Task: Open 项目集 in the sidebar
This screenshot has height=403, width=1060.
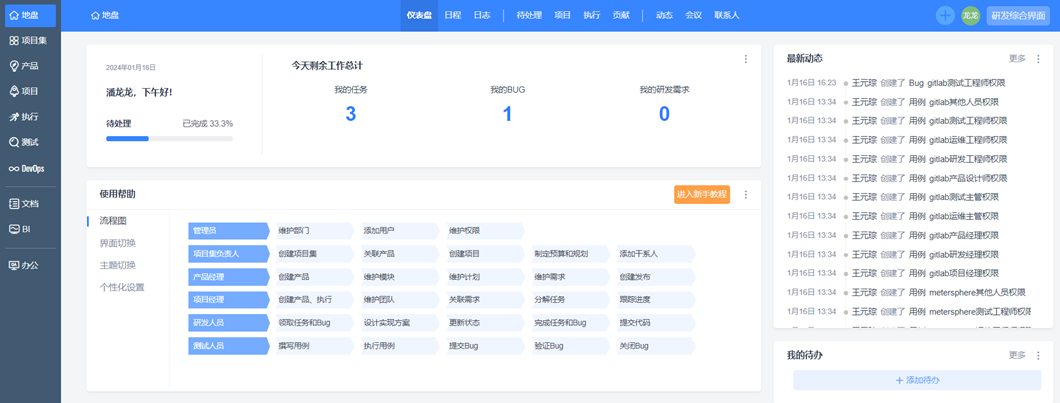Action: [30, 41]
